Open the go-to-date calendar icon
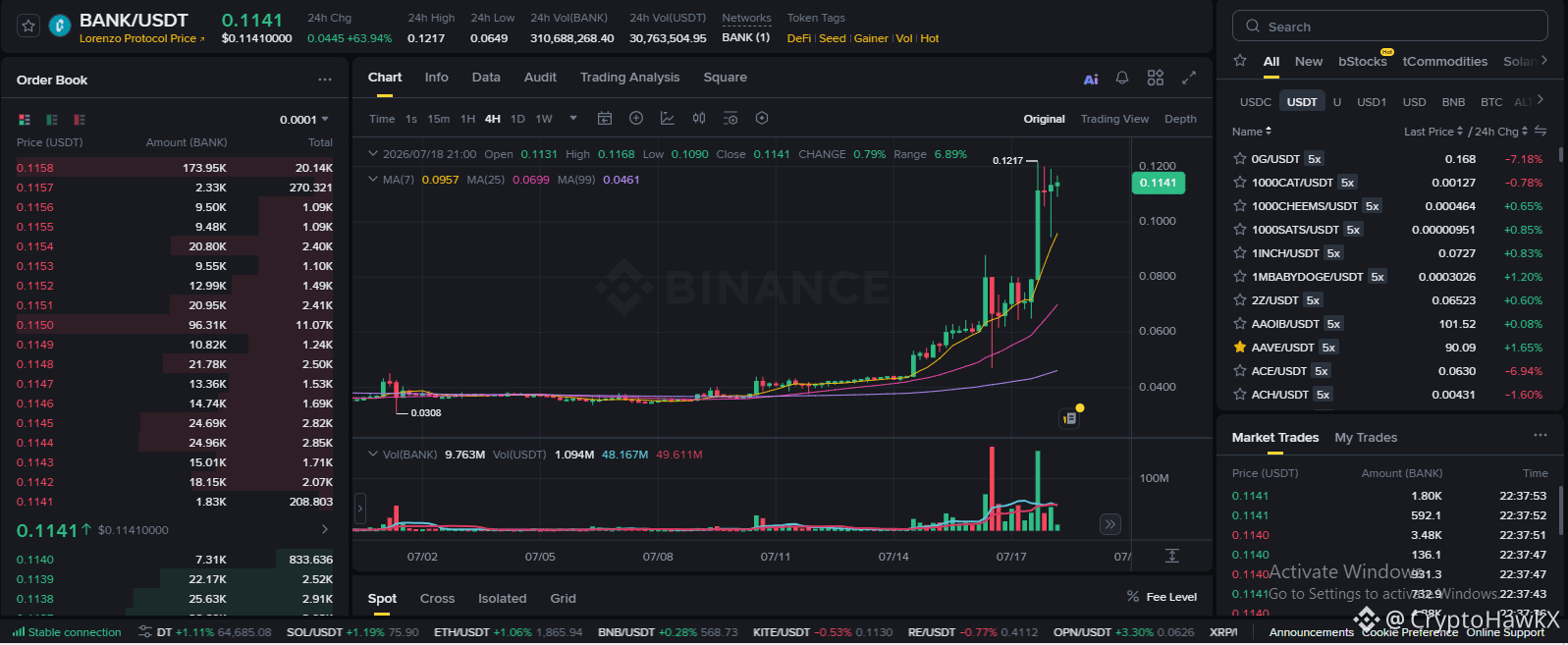This screenshot has height=645, width=1568. pyautogui.click(x=605, y=118)
